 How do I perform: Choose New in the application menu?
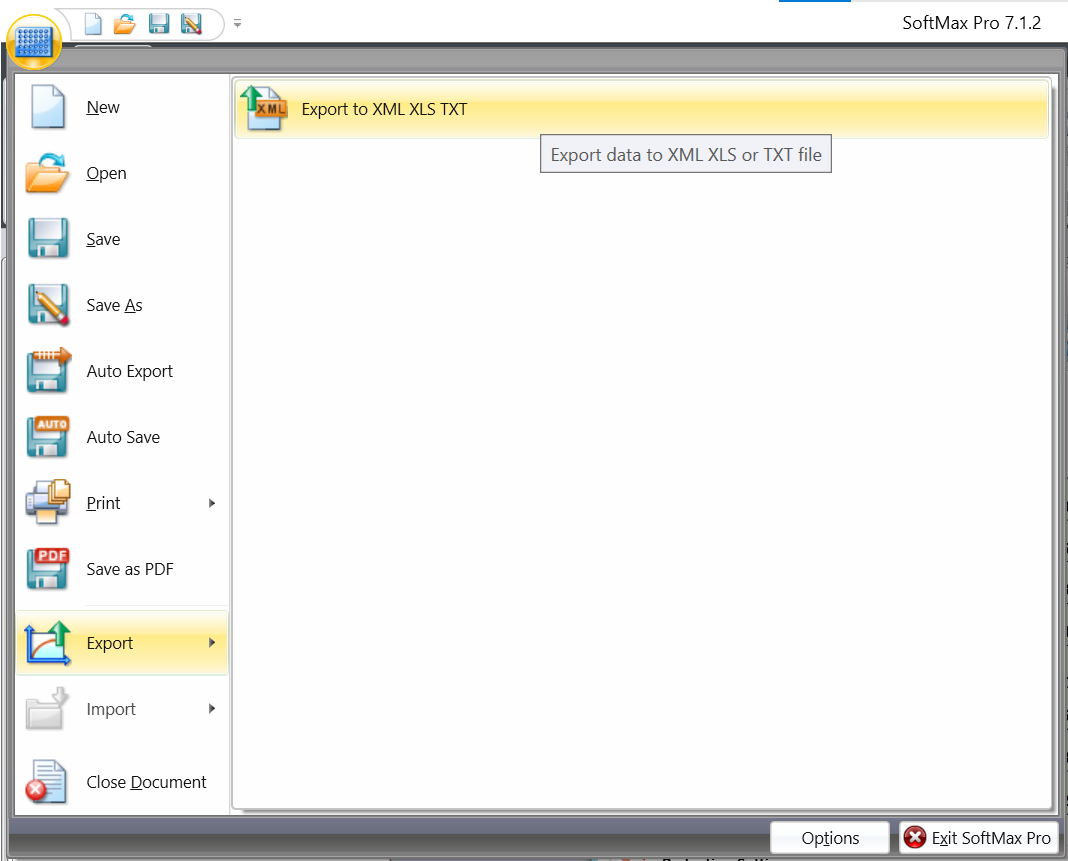tap(123, 108)
